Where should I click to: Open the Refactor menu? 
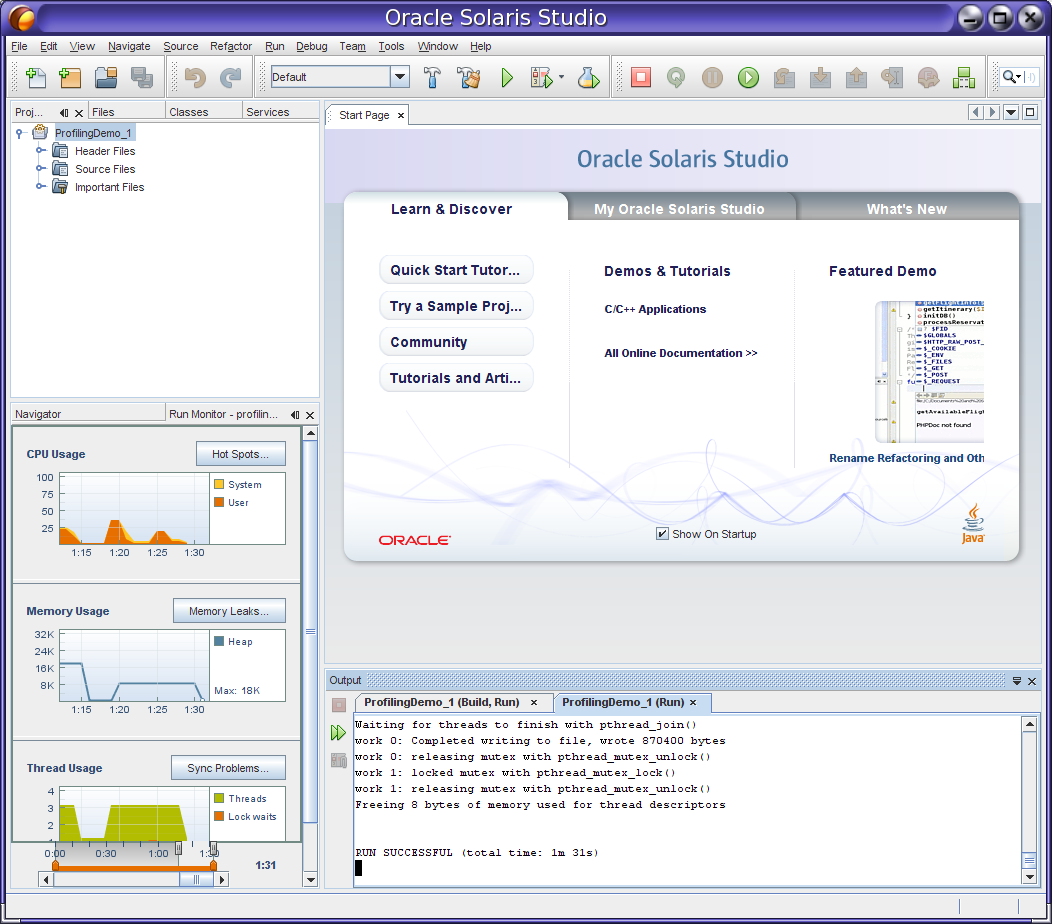click(231, 46)
